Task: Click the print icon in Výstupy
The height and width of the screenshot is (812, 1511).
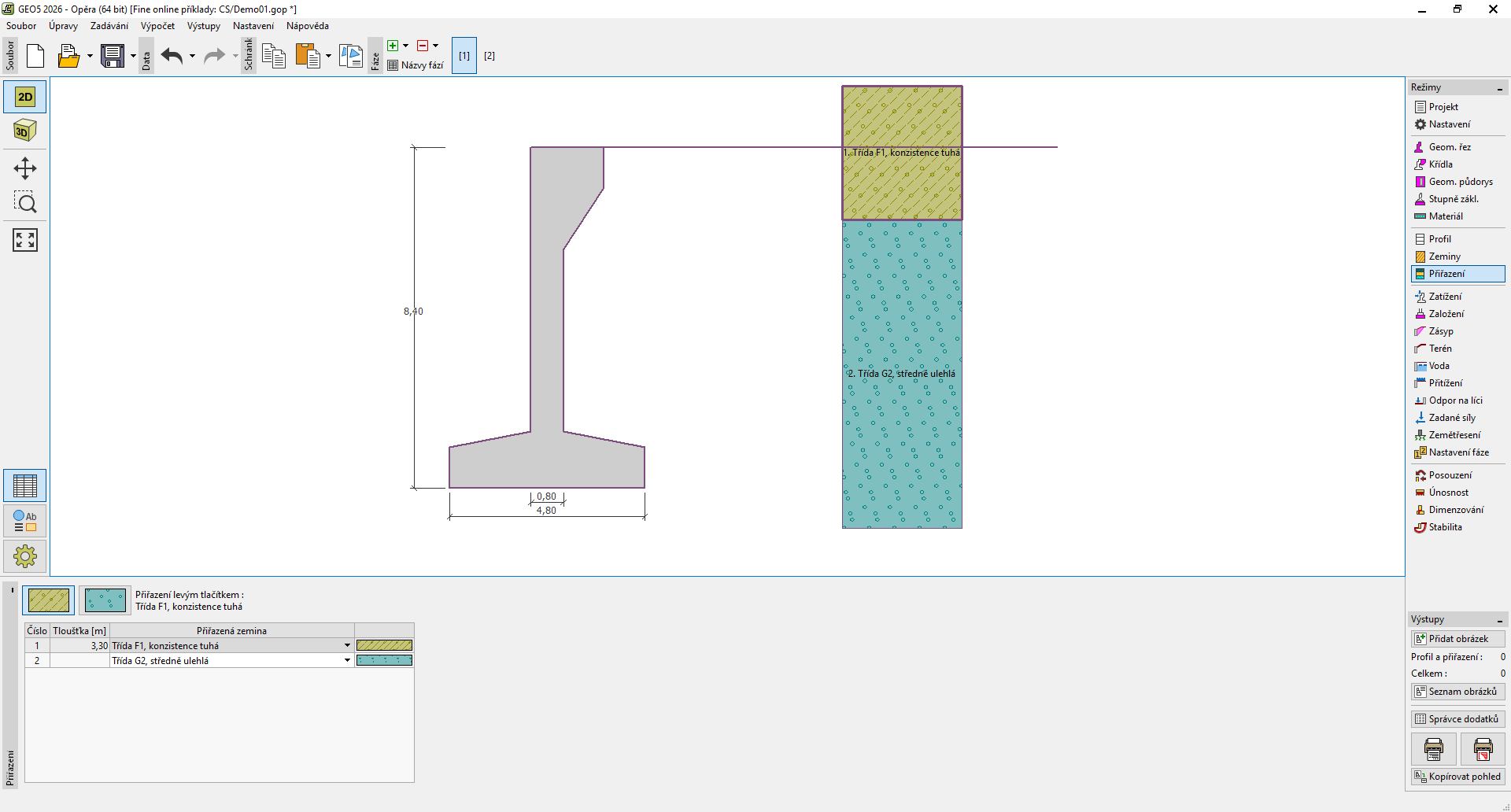Action: tap(1433, 749)
